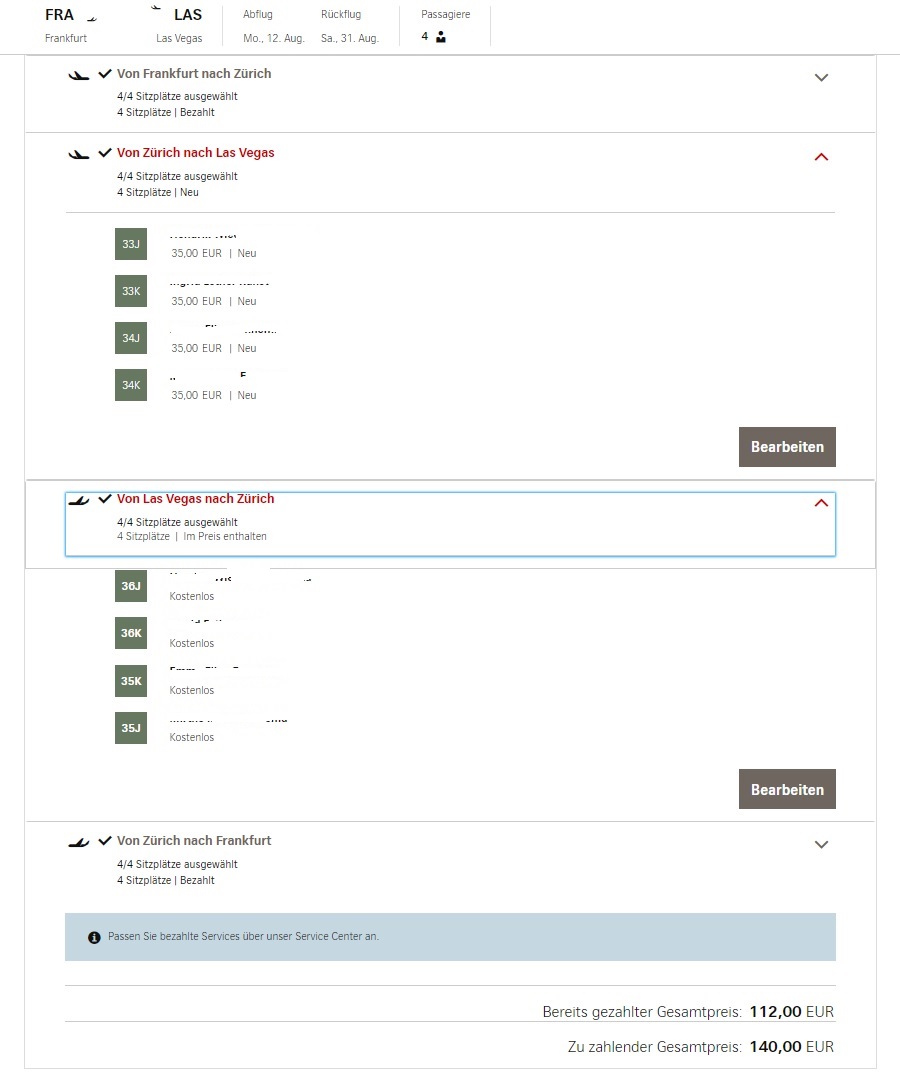The width and height of the screenshot is (900, 1077).
Task: Click seat badge 34K
Action: [131, 385]
